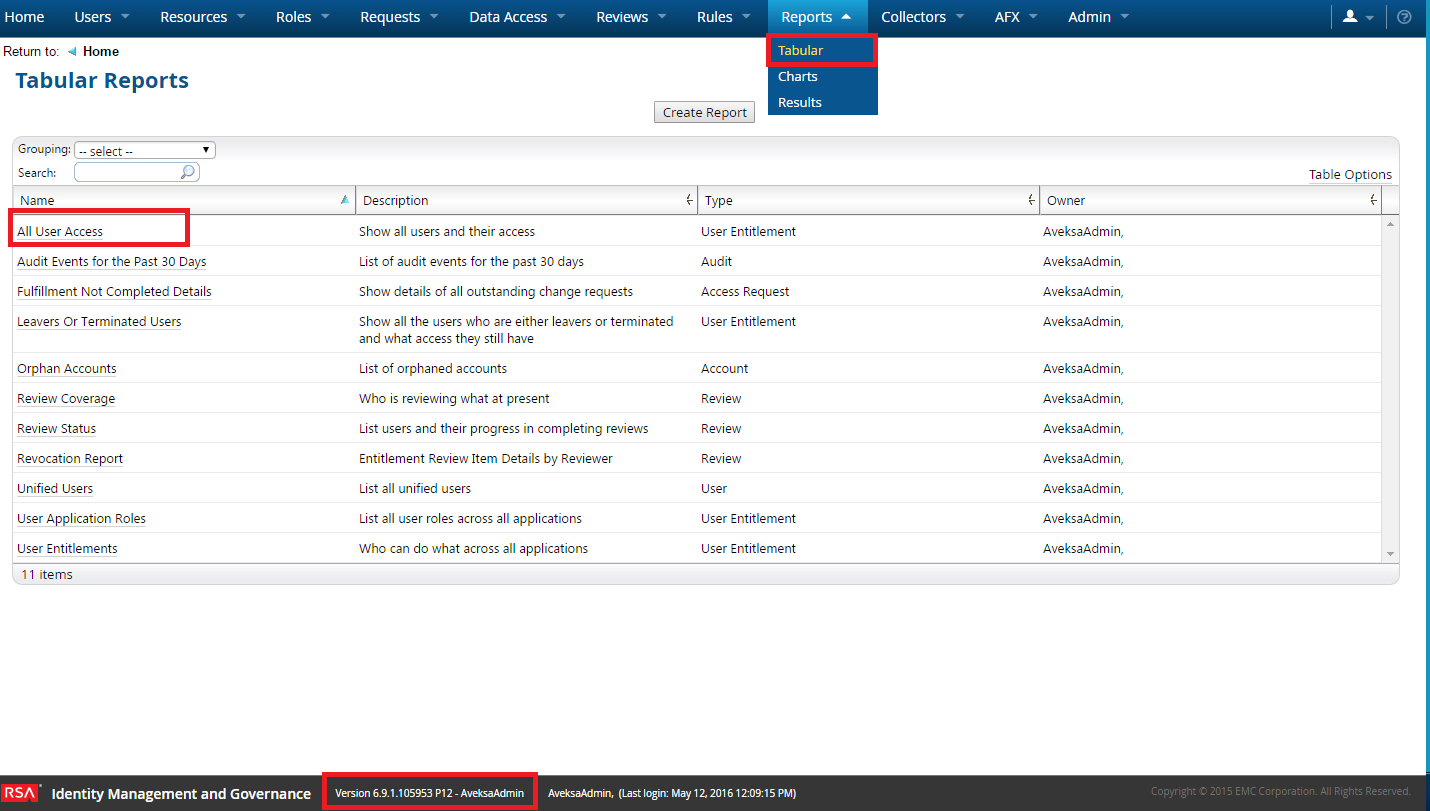Click the Description column sort icon

(x=689, y=200)
